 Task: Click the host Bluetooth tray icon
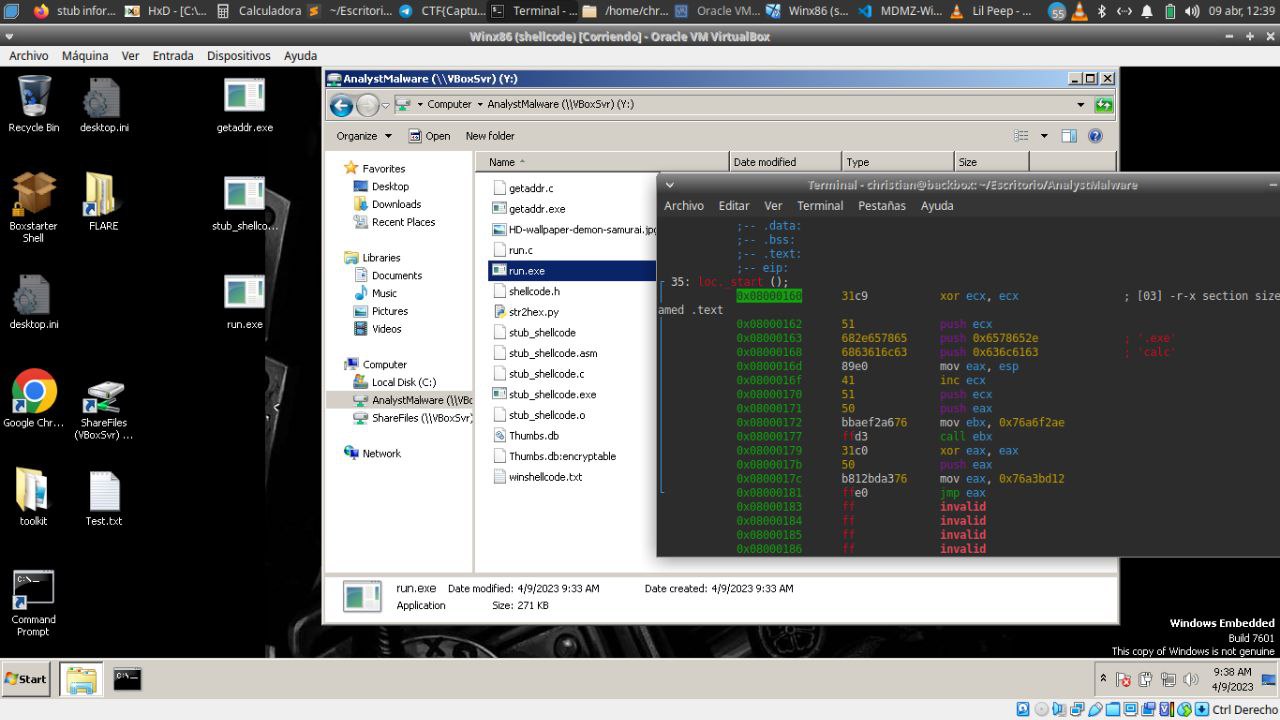coord(1102,11)
